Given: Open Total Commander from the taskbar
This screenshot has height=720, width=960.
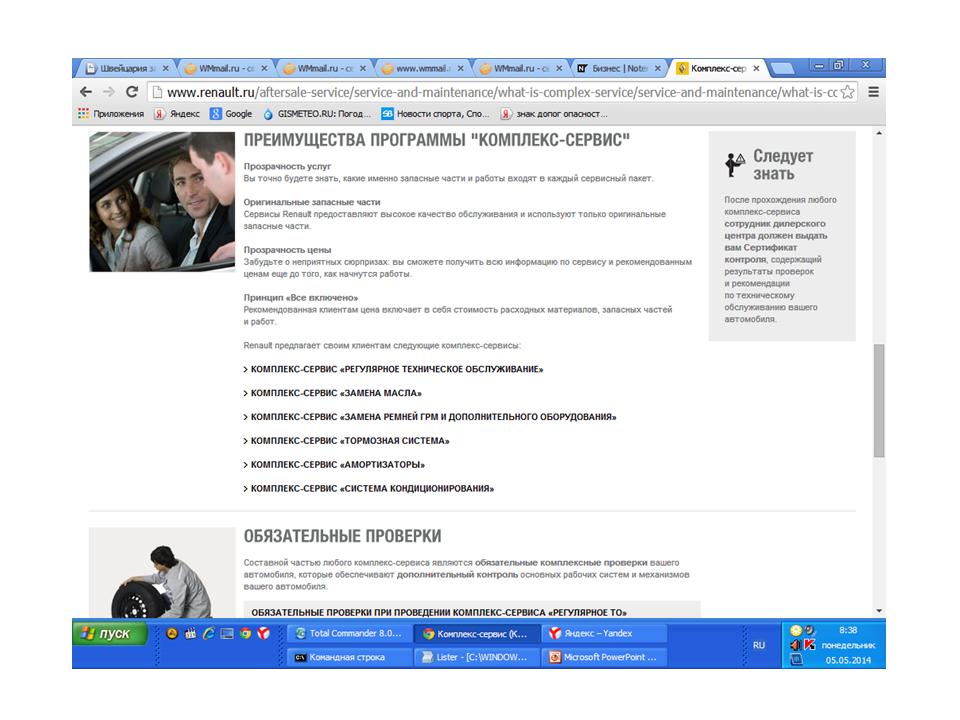Looking at the screenshot, I should [x=347, y=633].
